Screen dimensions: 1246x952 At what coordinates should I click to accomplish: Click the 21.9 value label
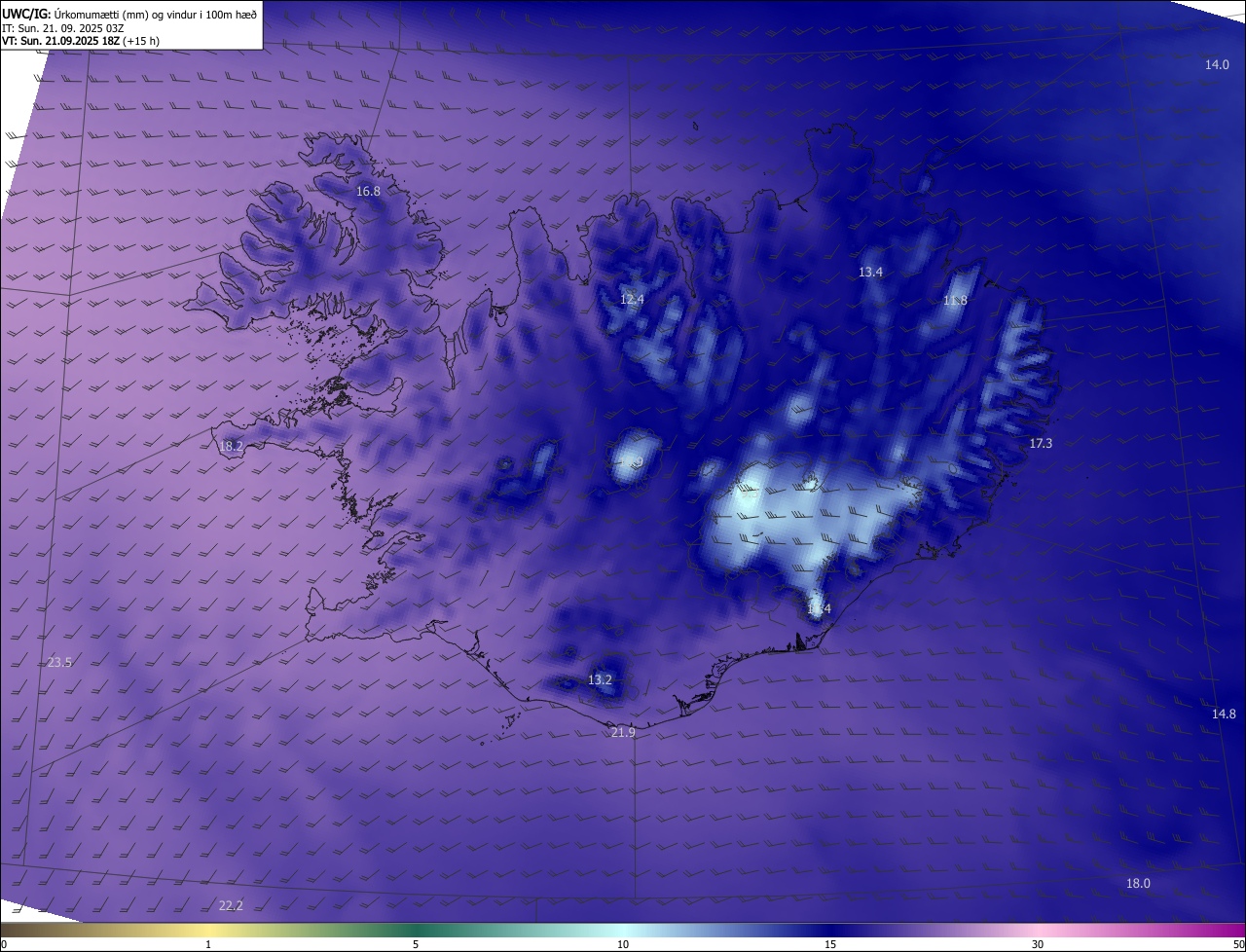click(x=623, y=732)
